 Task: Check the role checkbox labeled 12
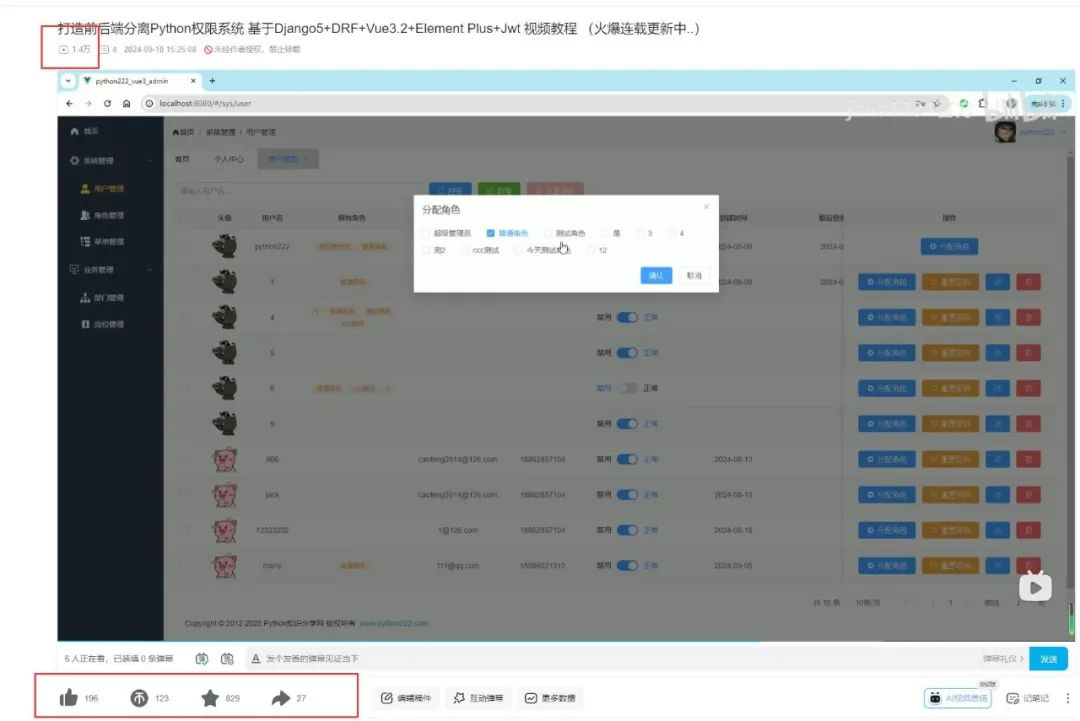coord(590,250)
